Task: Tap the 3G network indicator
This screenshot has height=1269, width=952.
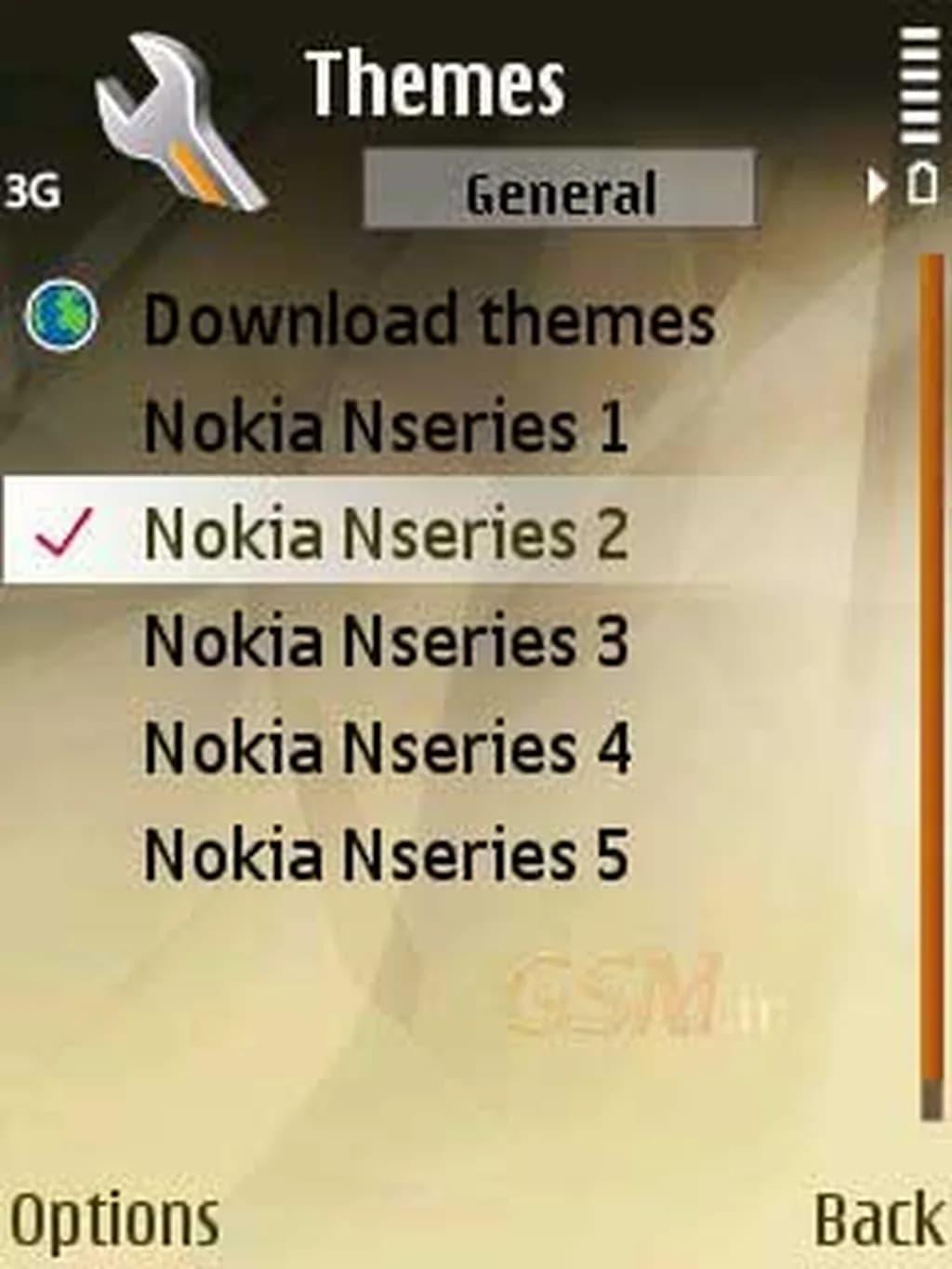Action: (x=32, y=191)
